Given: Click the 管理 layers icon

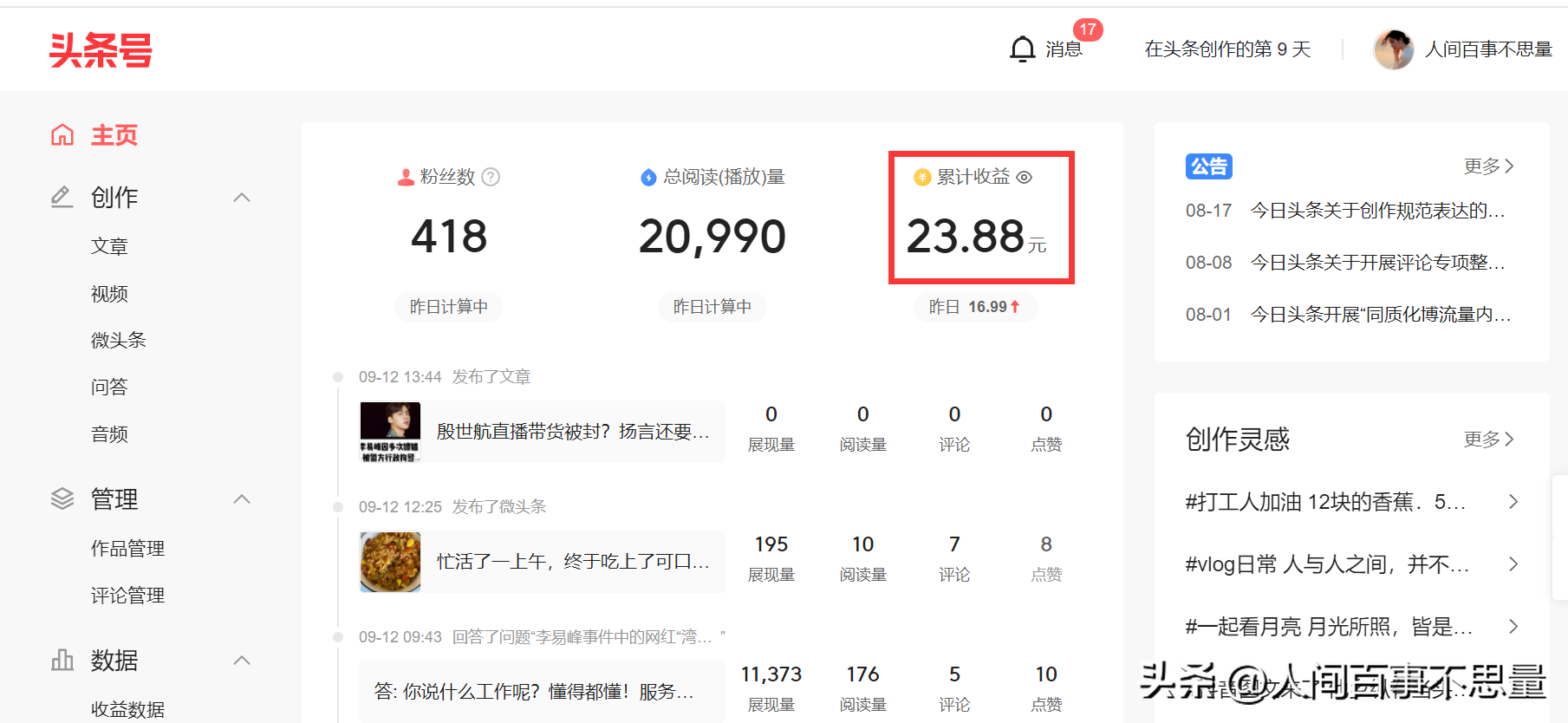Looking at the screenshot, I should [62, 498].
